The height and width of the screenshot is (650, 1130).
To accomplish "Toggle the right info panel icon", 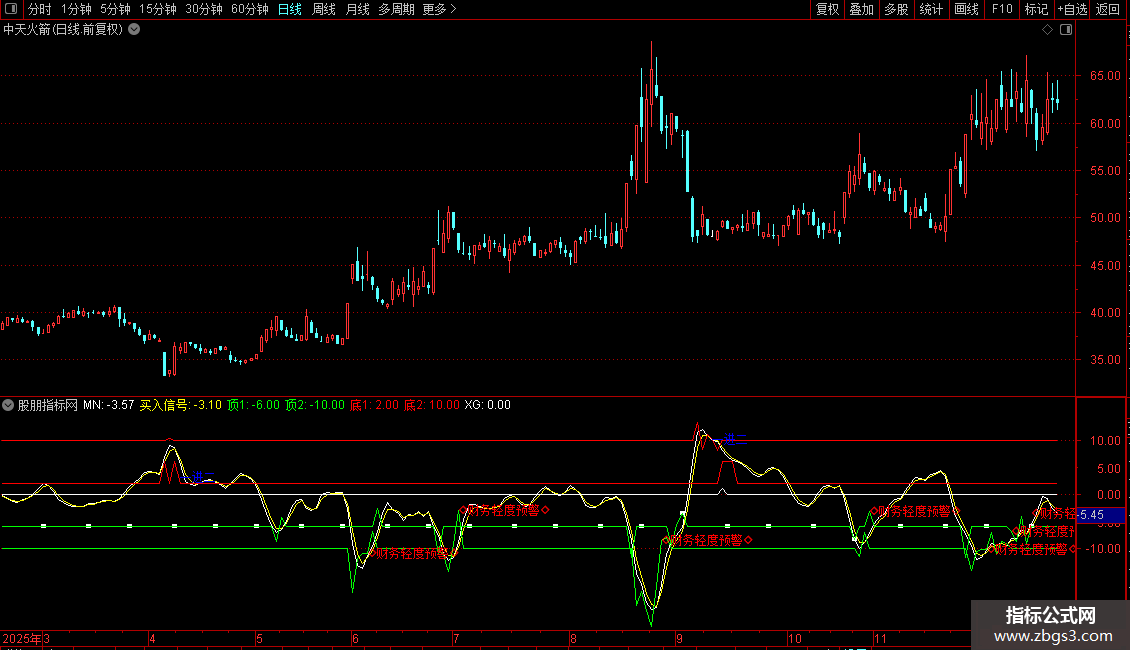I will point(1066,30).
